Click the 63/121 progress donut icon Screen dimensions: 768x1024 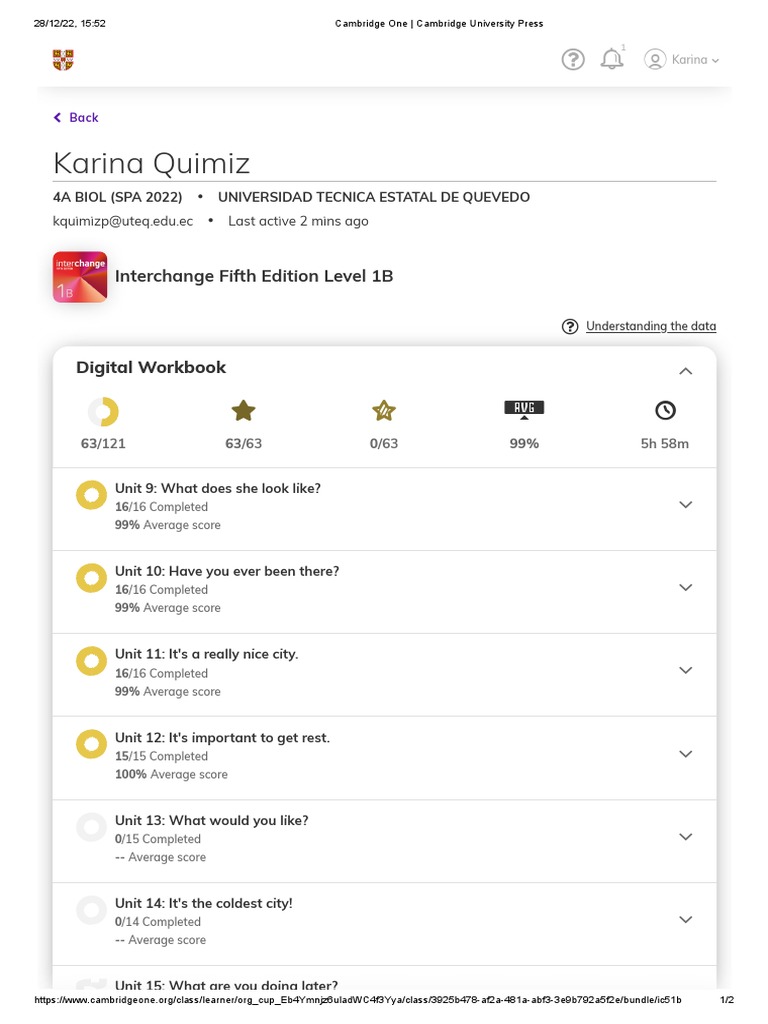[103, 411]
